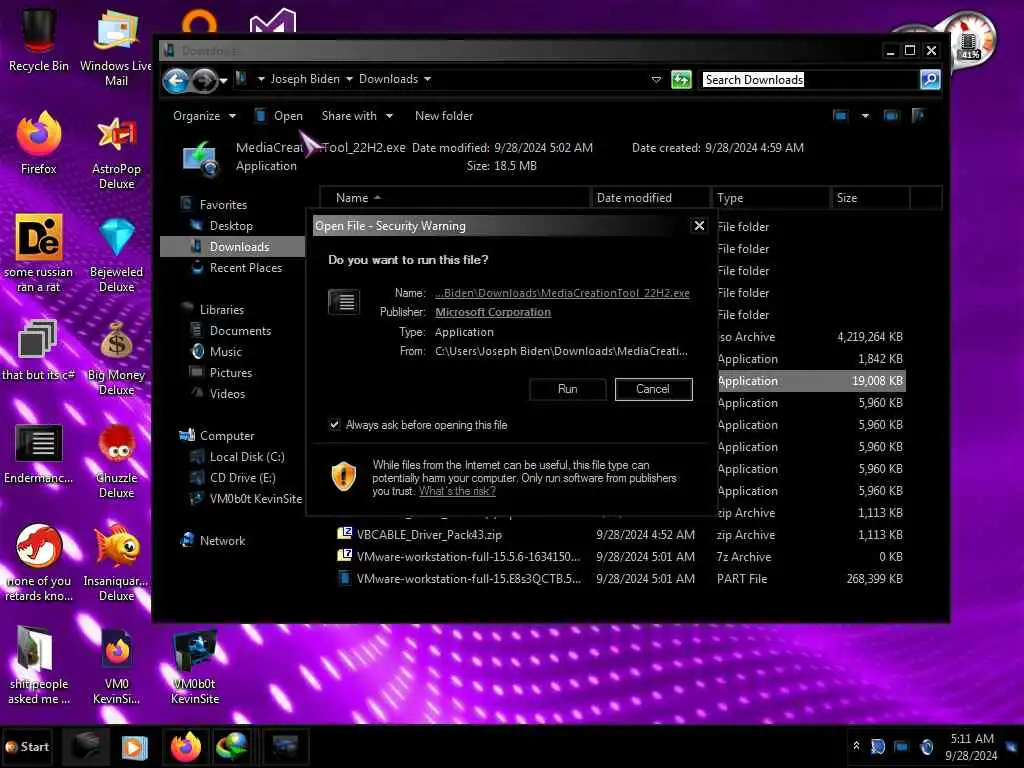
Task: Launch Chuzzle Deluxe desktop icon
Action: click(x=116, y=461)
